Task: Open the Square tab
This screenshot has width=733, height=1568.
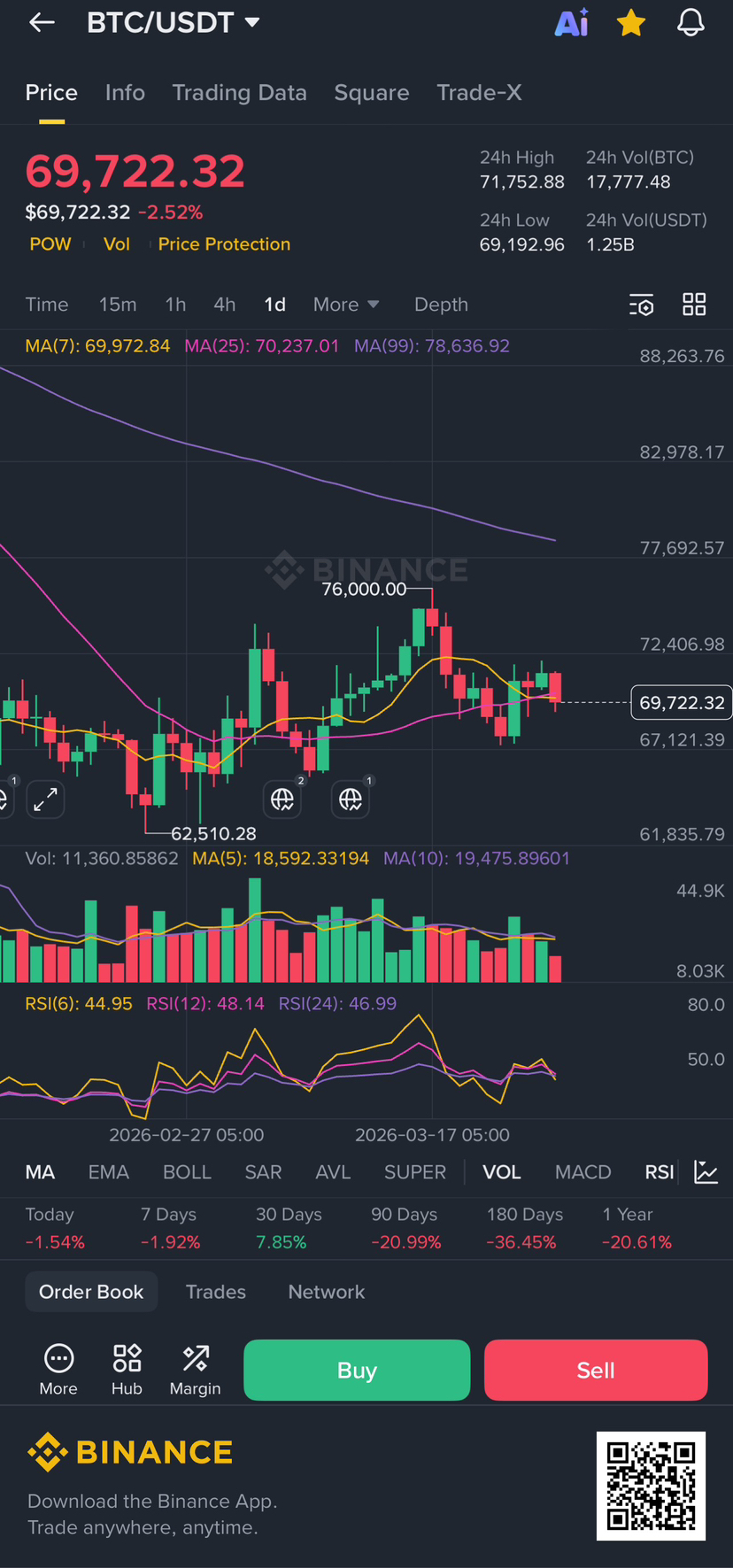Action: click(371, 93)
